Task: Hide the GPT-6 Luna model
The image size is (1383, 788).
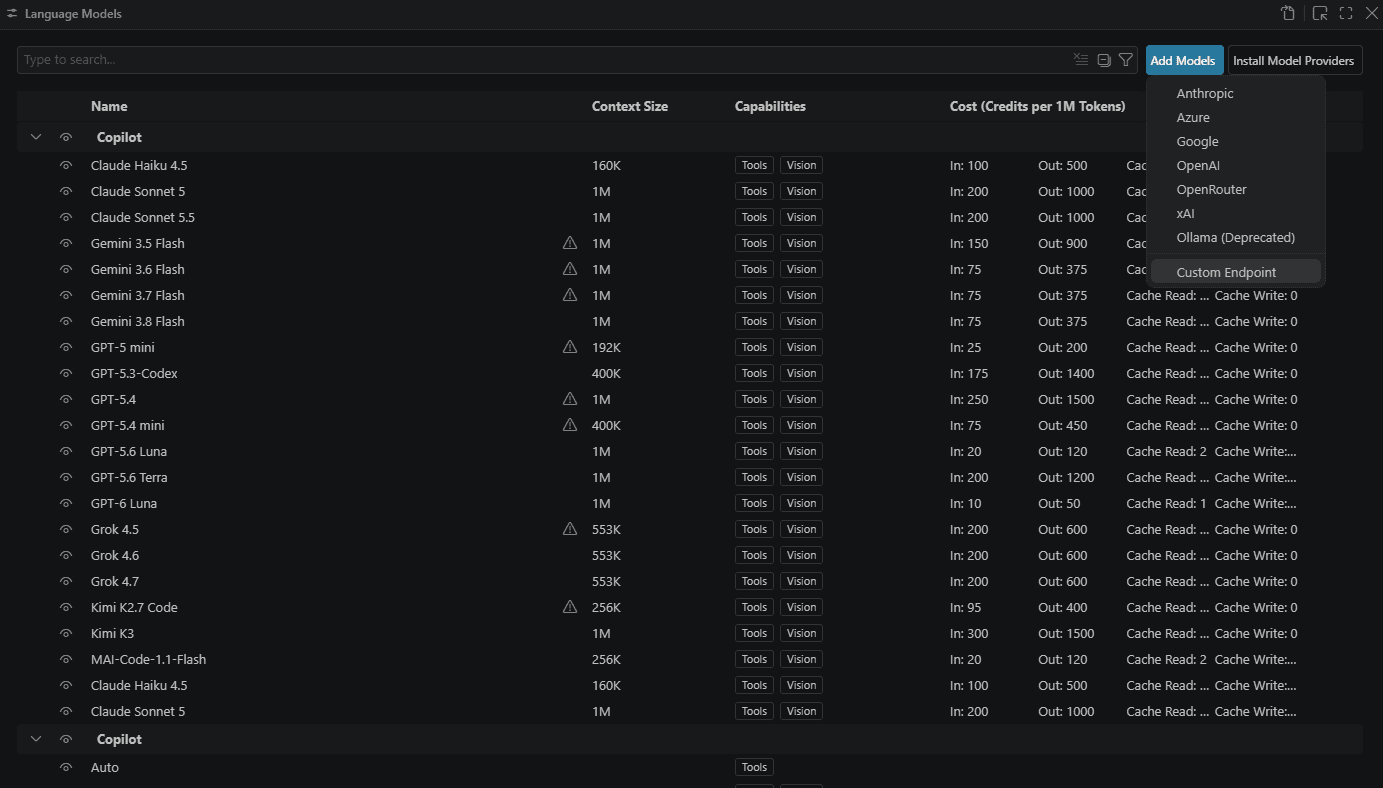Action: coord(66,503)
